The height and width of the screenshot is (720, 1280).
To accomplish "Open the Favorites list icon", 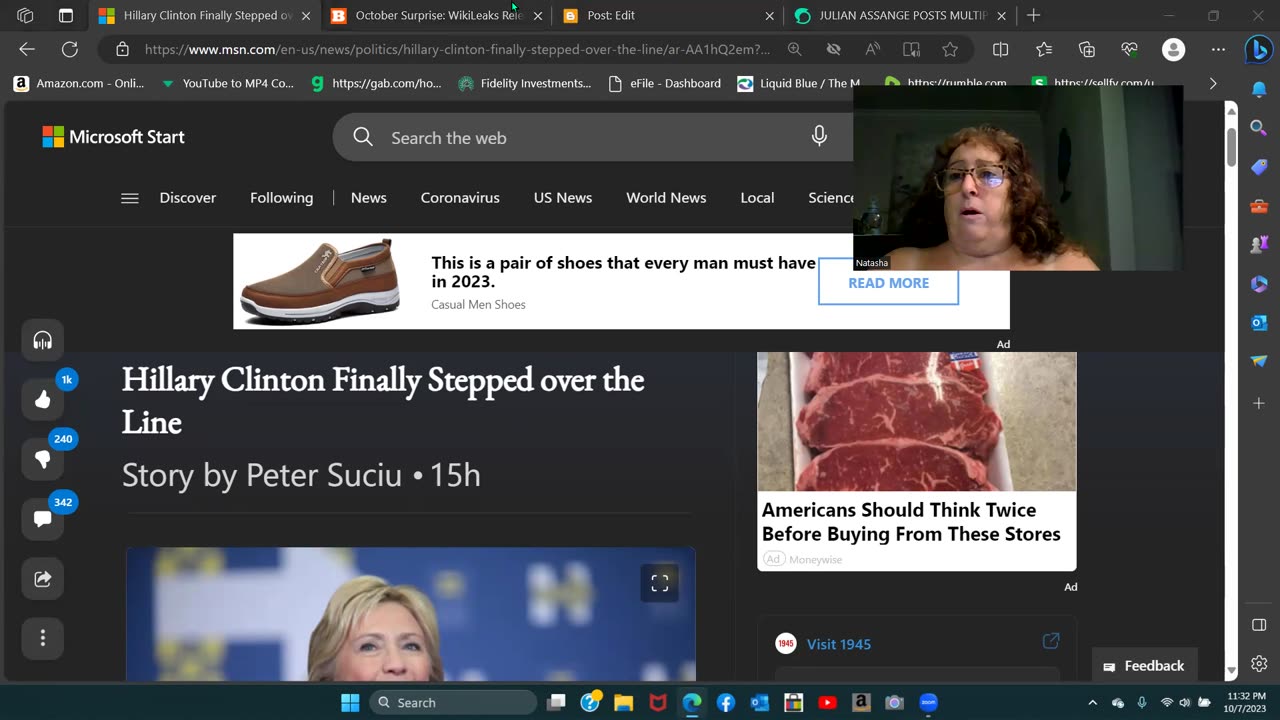I will tap(1044, 49).
